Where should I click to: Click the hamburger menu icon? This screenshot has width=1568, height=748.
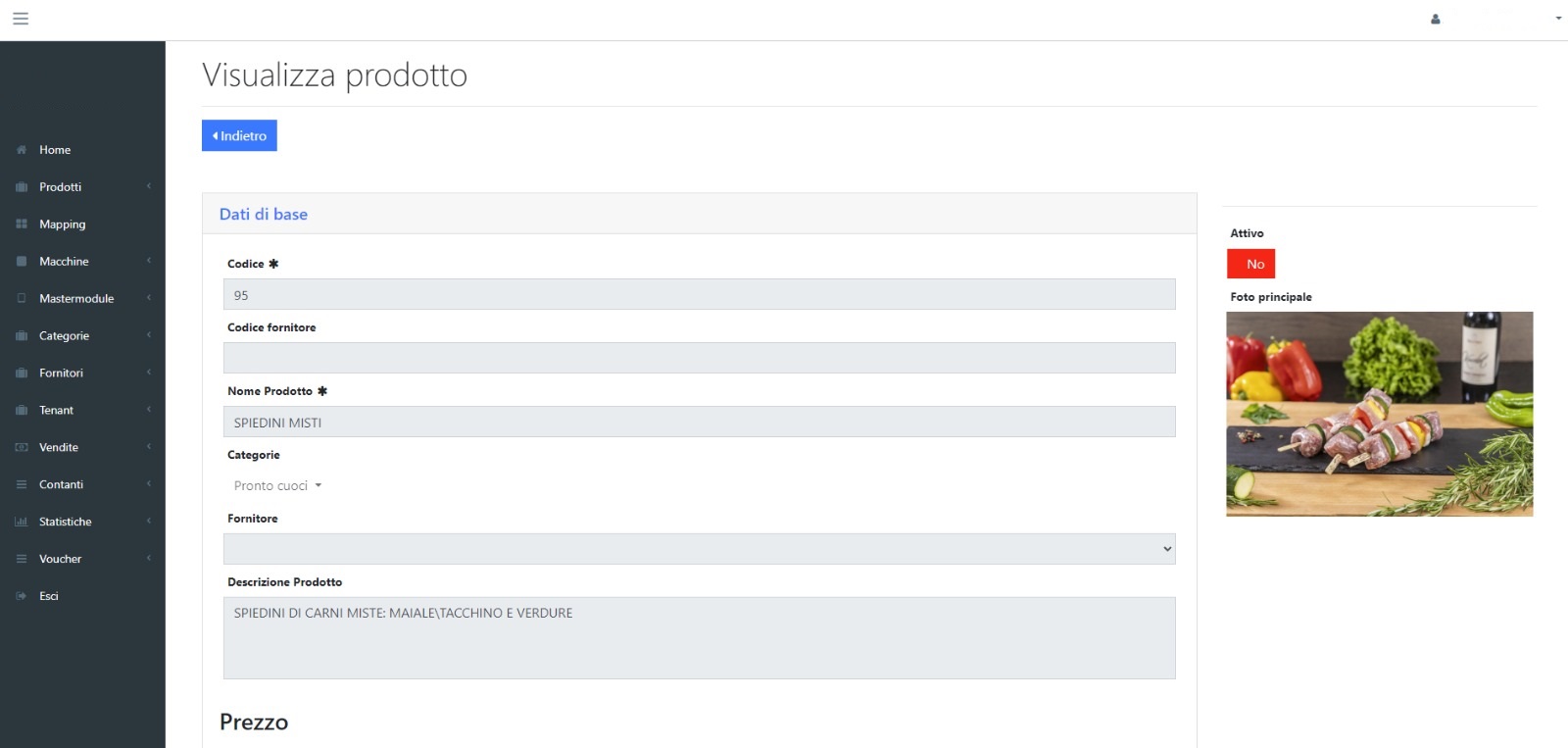click(x=21, y=19)
